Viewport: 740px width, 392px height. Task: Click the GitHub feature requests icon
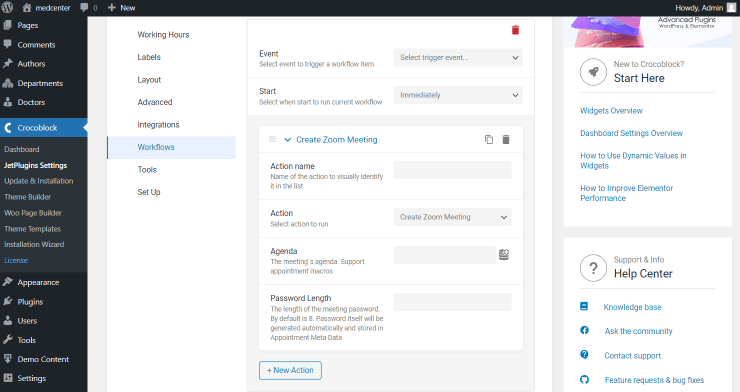pos(584,379)
